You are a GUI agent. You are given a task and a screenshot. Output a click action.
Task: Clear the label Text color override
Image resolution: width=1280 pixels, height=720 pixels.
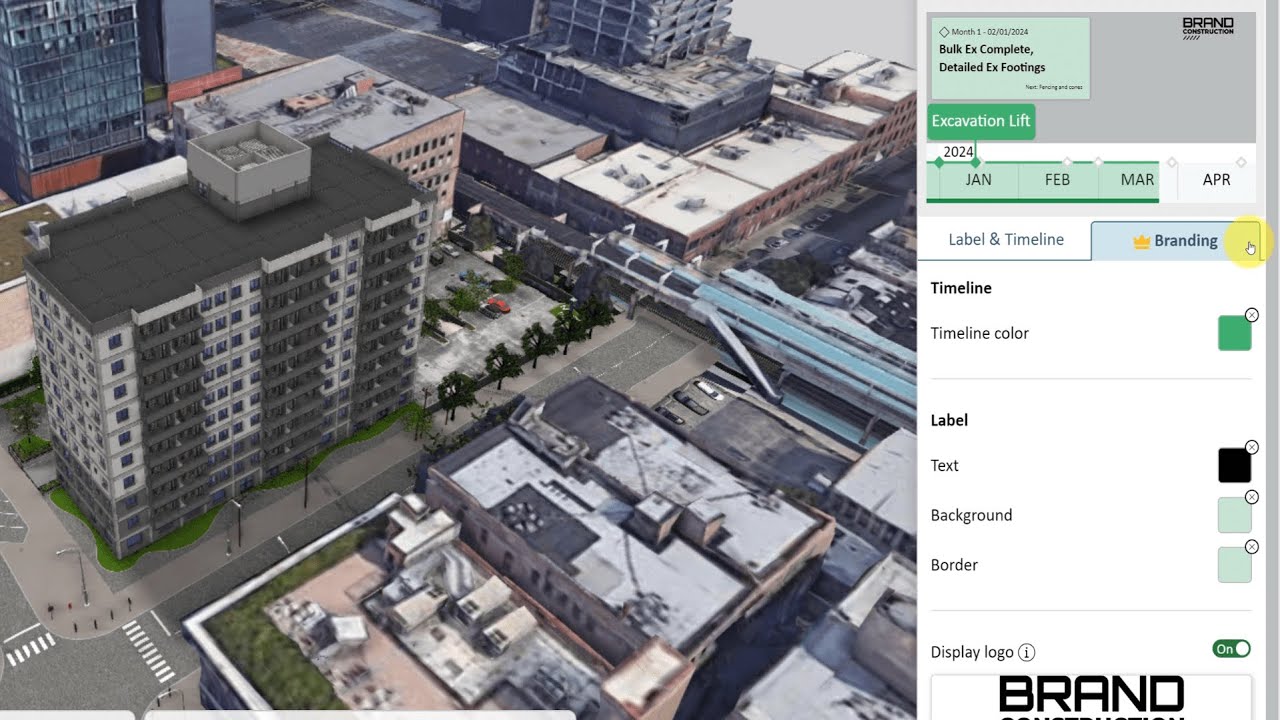(1252, 447)
